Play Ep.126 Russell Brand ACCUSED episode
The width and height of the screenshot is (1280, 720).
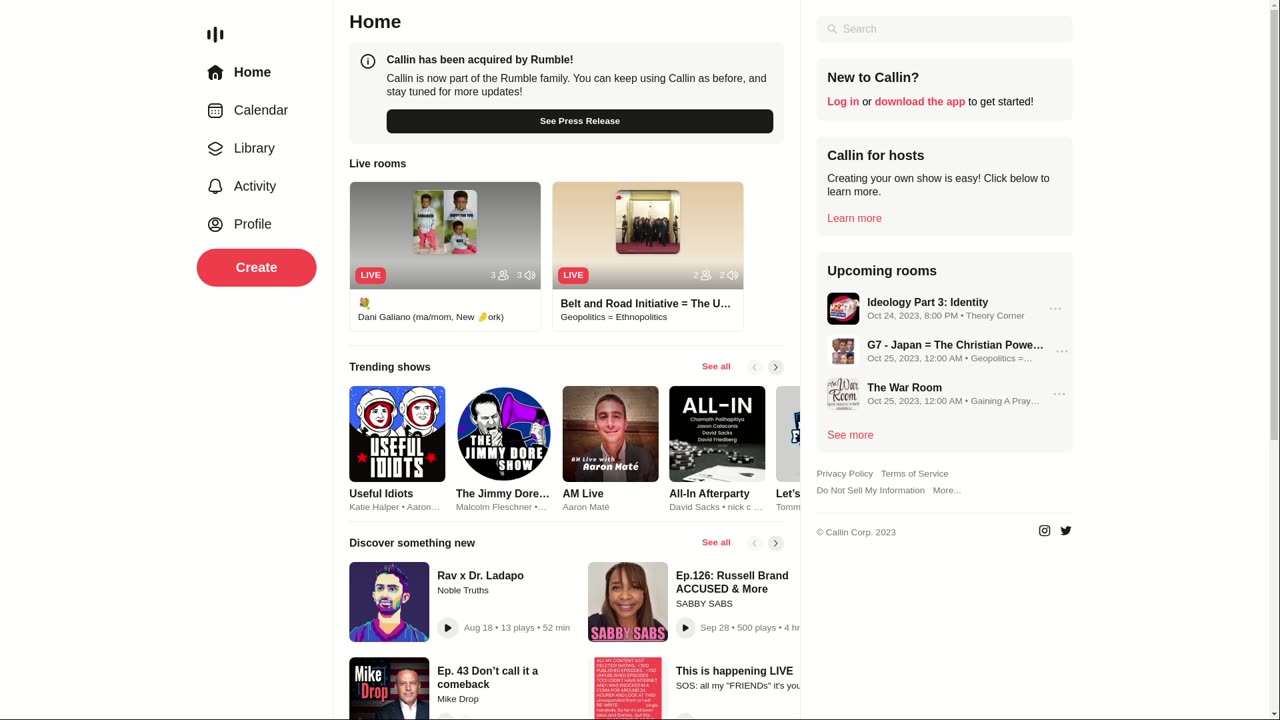click(x=685, y=628)
